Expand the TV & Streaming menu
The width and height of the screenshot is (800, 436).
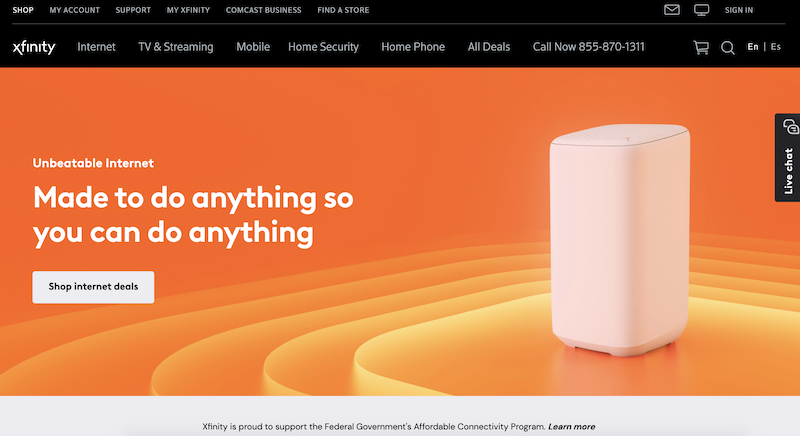coord(176,47)
